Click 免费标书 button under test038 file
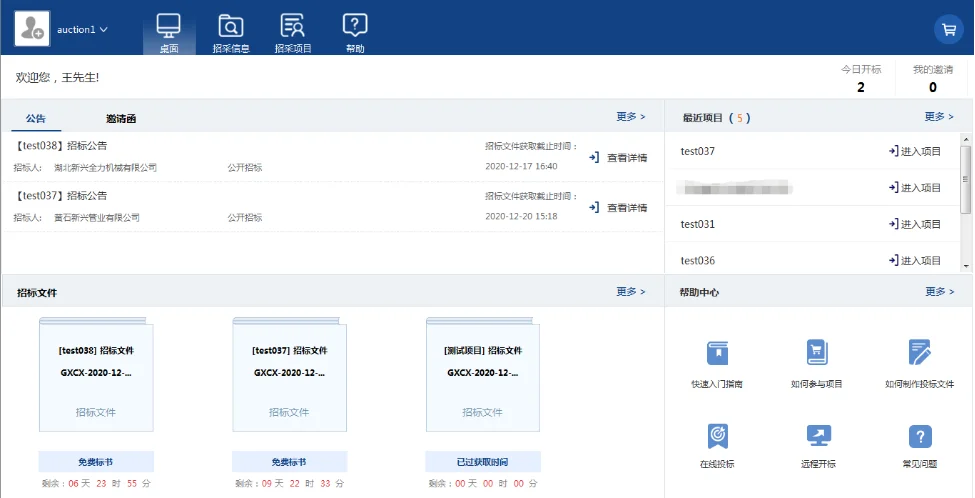The width and height of the screenshot is (975, 498). 96,462
